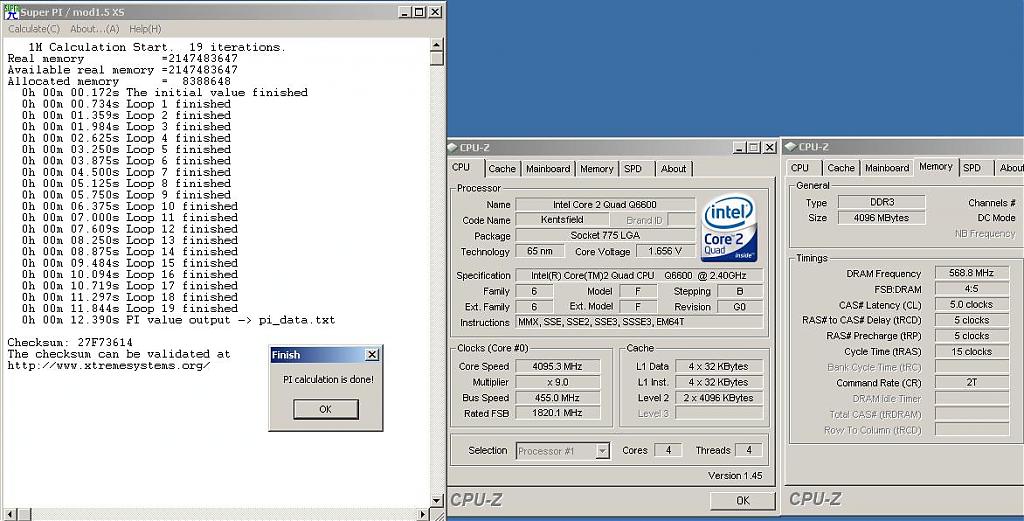Click the Rated FSB value 1820.1 MHz
The image size is (1024, 521).
point(558,413)
